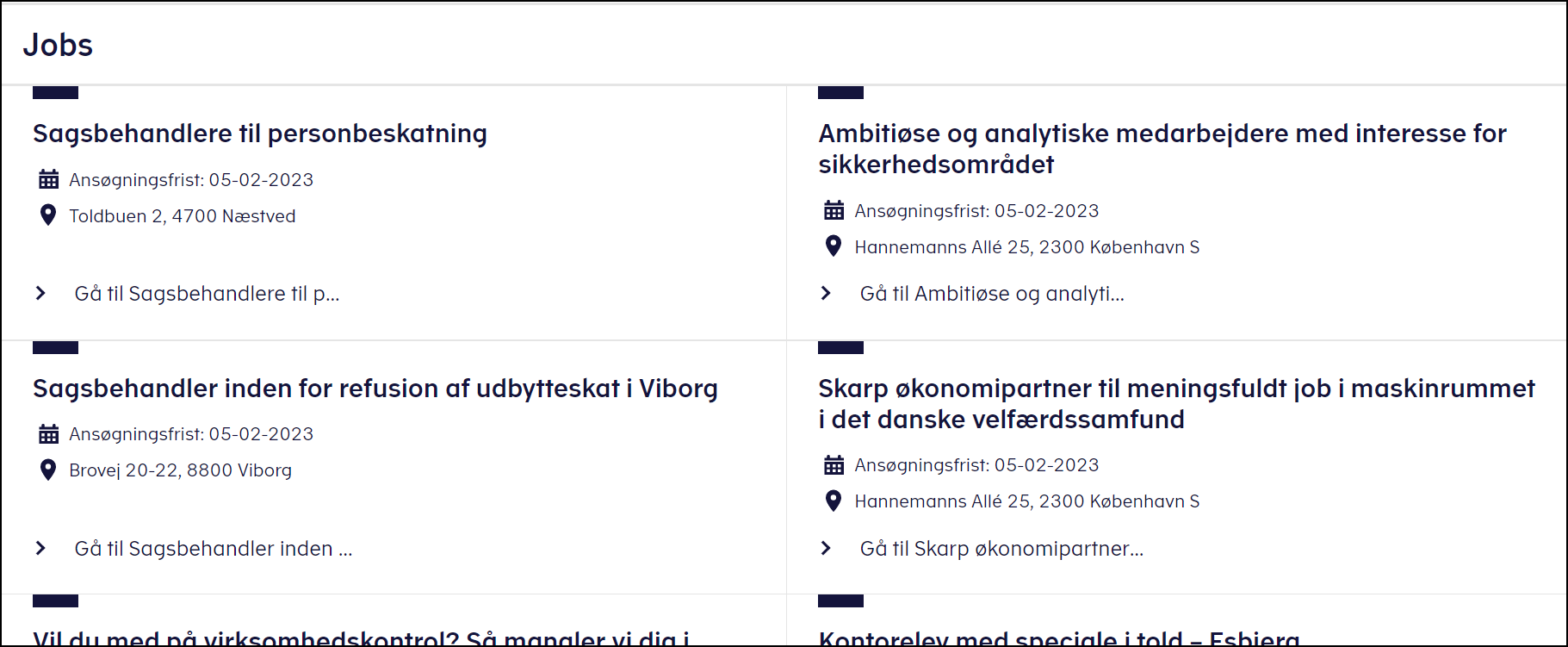Select Sagsbehandler inden for refusion af udbytteskat heading
This screenshot has width=1568, height=647.
[375, 389]
